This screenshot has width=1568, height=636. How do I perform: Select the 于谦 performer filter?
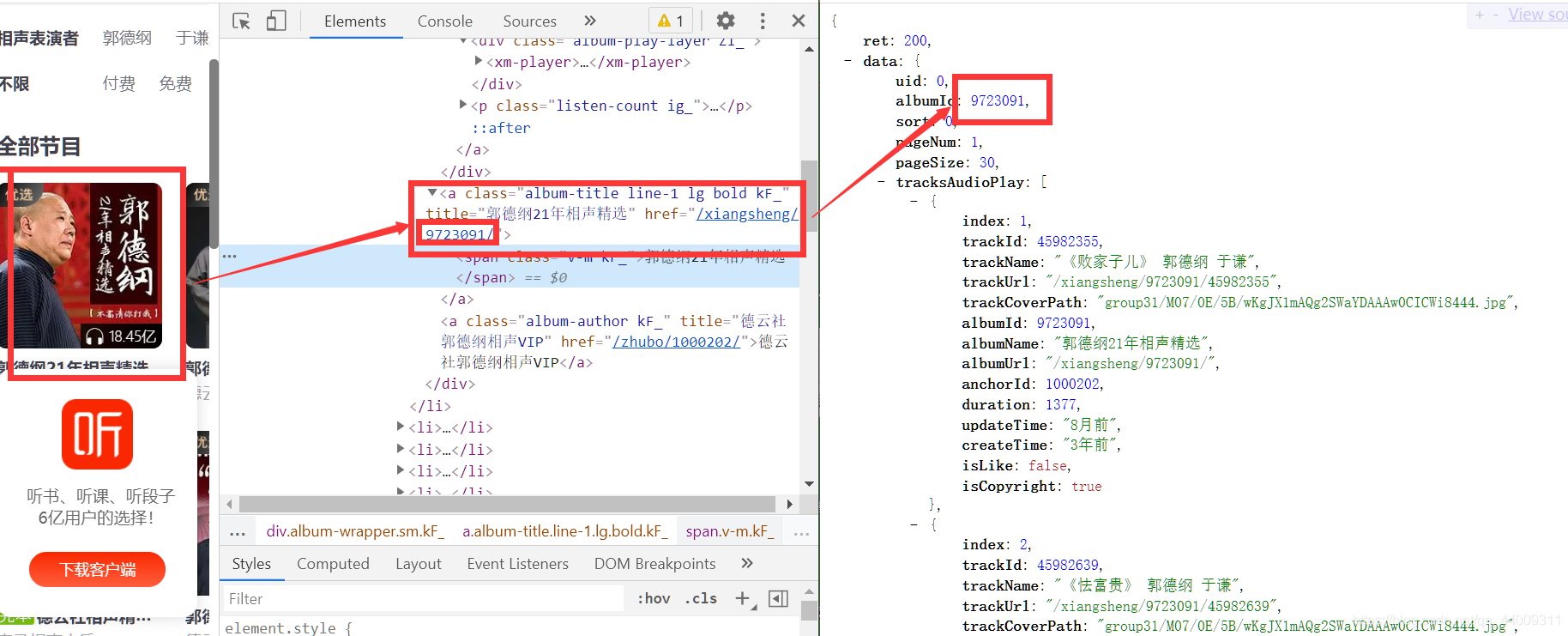click(x=192, y=38)
